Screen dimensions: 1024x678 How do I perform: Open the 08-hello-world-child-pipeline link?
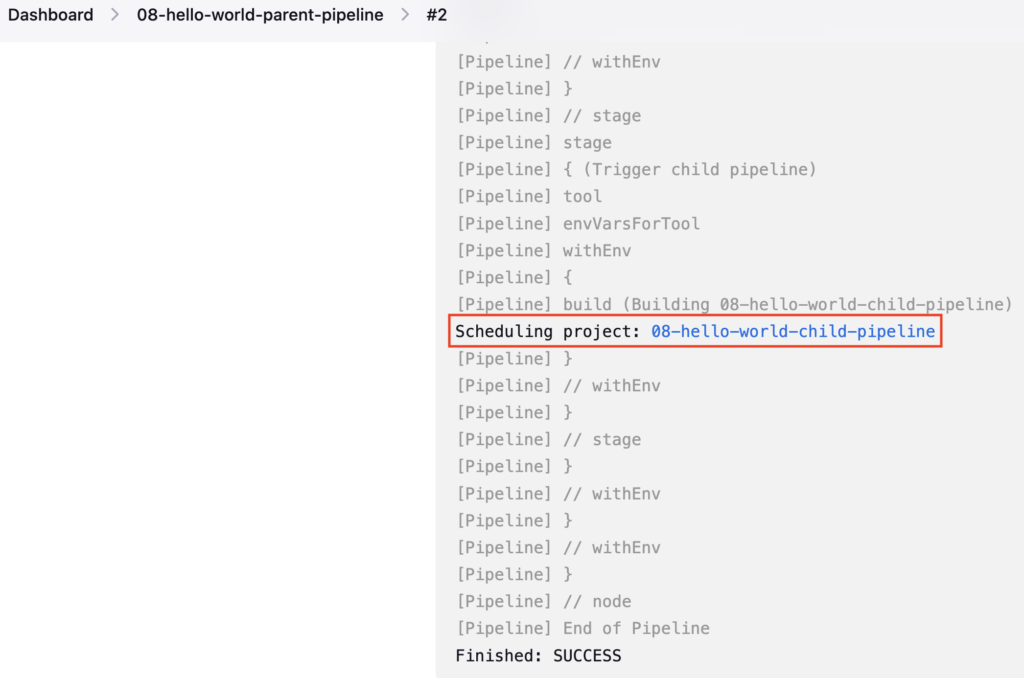click(793, 331)
